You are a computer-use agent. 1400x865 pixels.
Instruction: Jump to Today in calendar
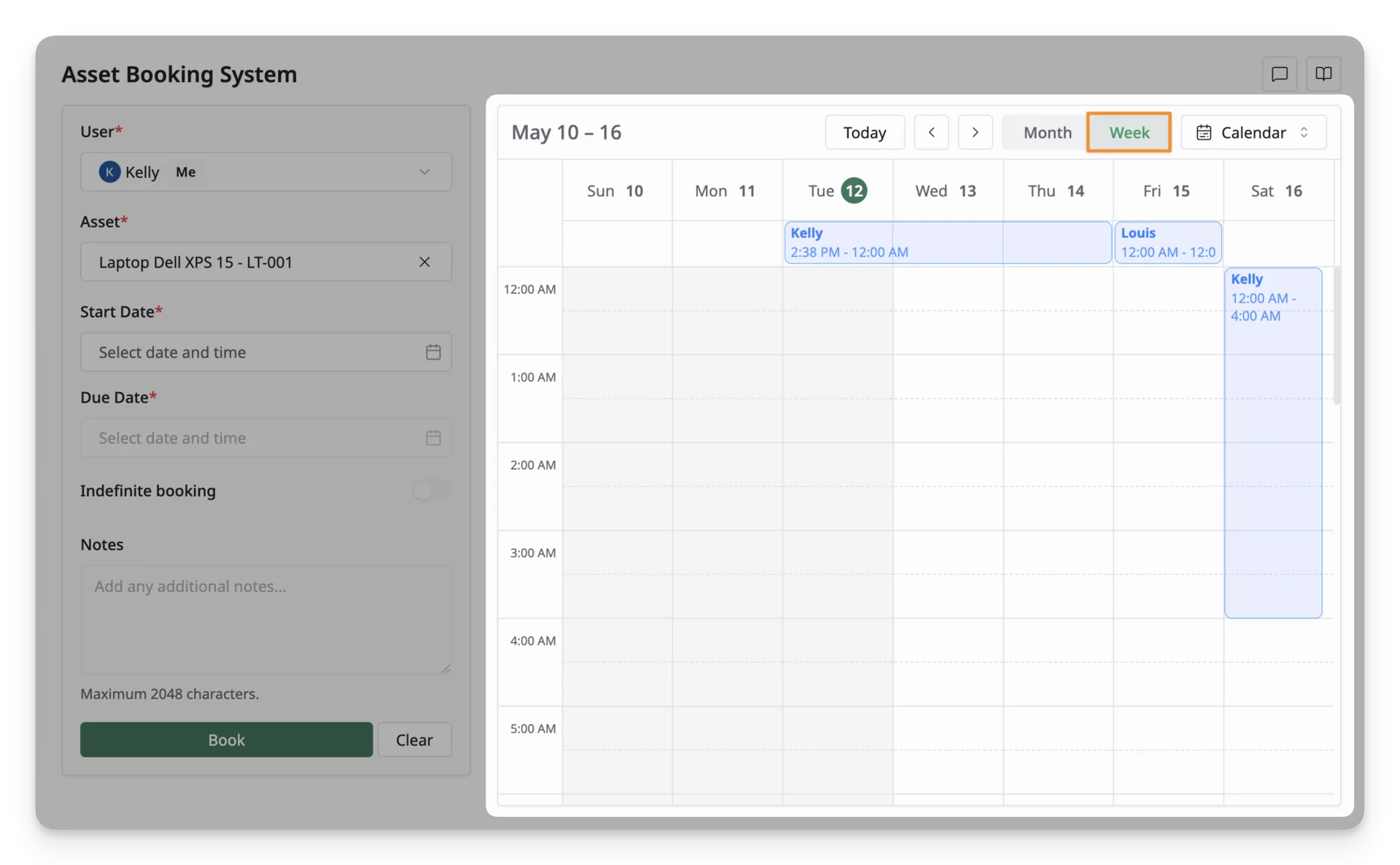pos(865,132)
